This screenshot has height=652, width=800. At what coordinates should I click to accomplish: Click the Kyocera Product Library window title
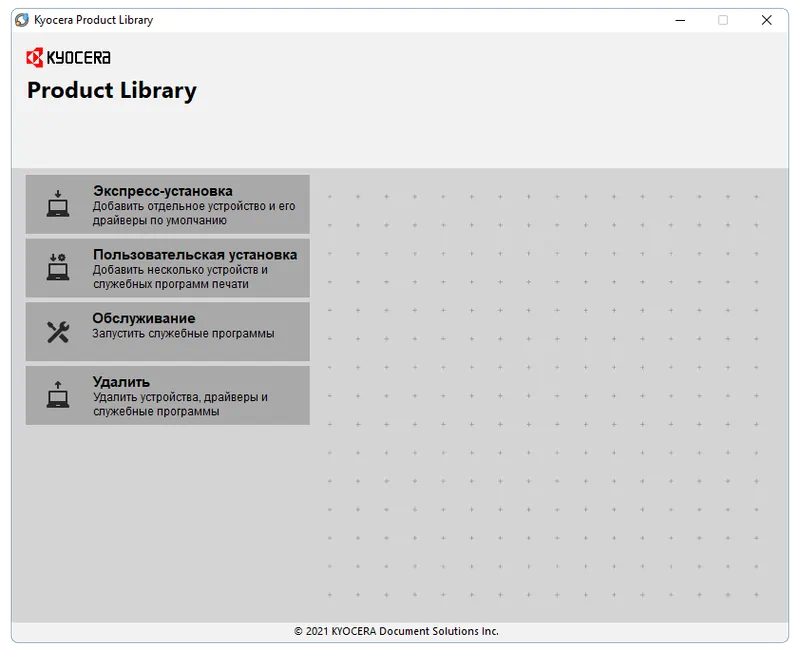[93, 20]
